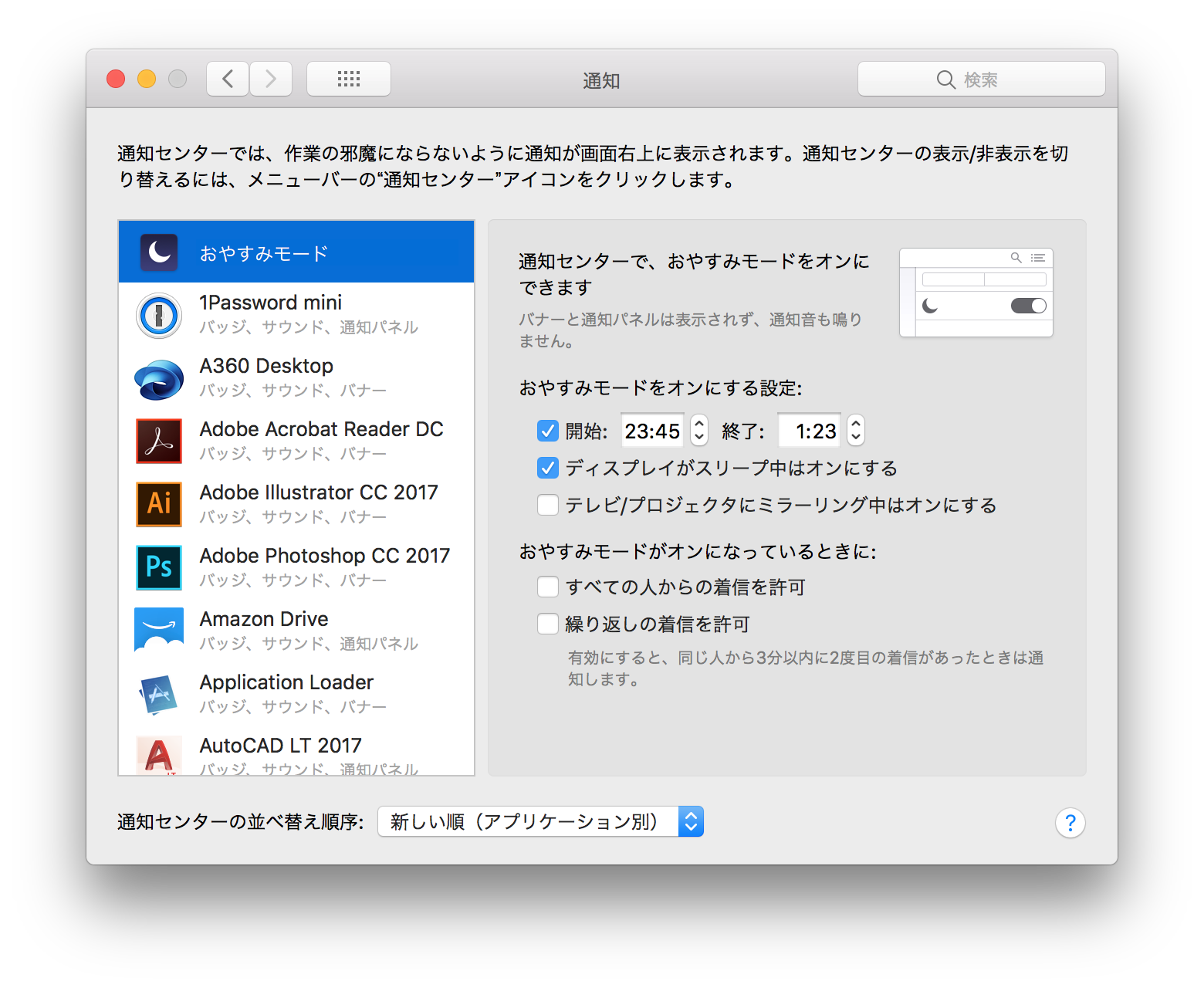Click the A360 Desktop icon in sidebar
Image resolution: width=1204 pixels, height=988 pixels.
[158, 377]
